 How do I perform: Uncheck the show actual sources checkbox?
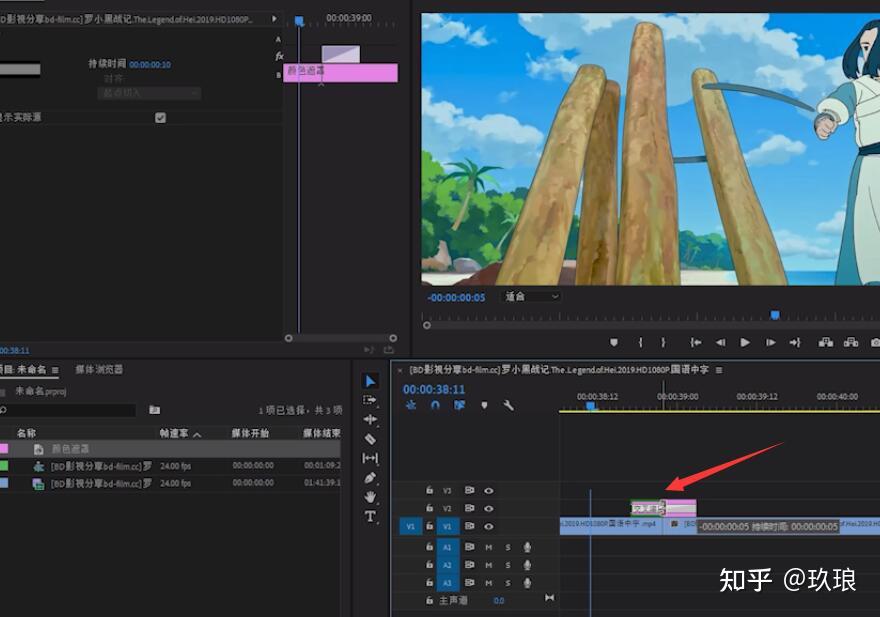160,117
